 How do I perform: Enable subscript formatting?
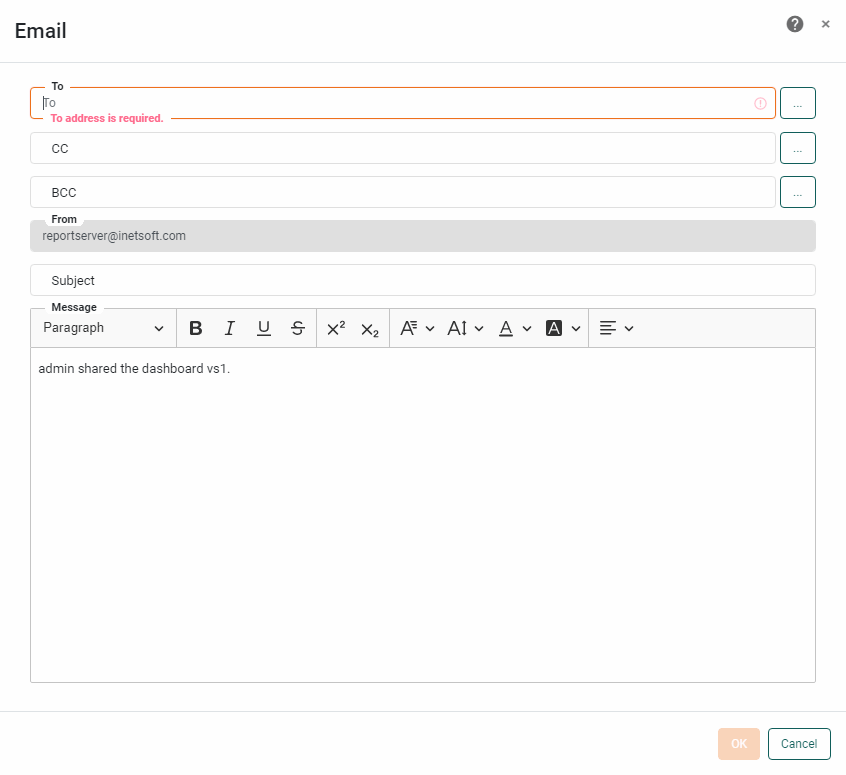(369, 328)
